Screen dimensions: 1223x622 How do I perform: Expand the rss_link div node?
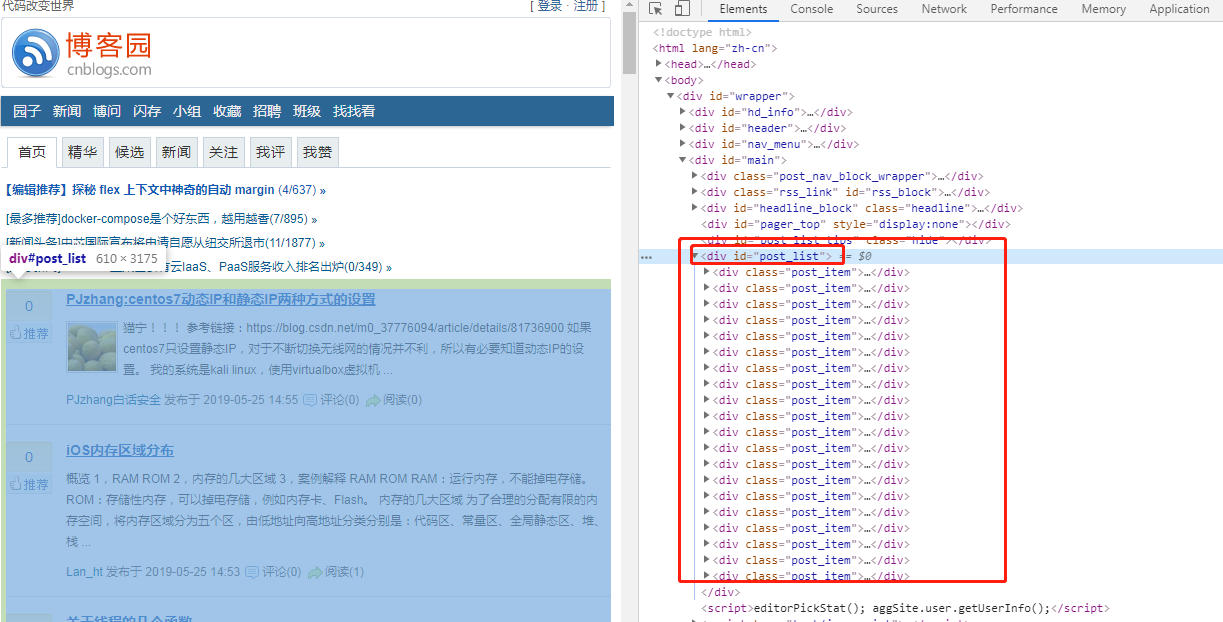pyautogui.click(x=695, y=192)
